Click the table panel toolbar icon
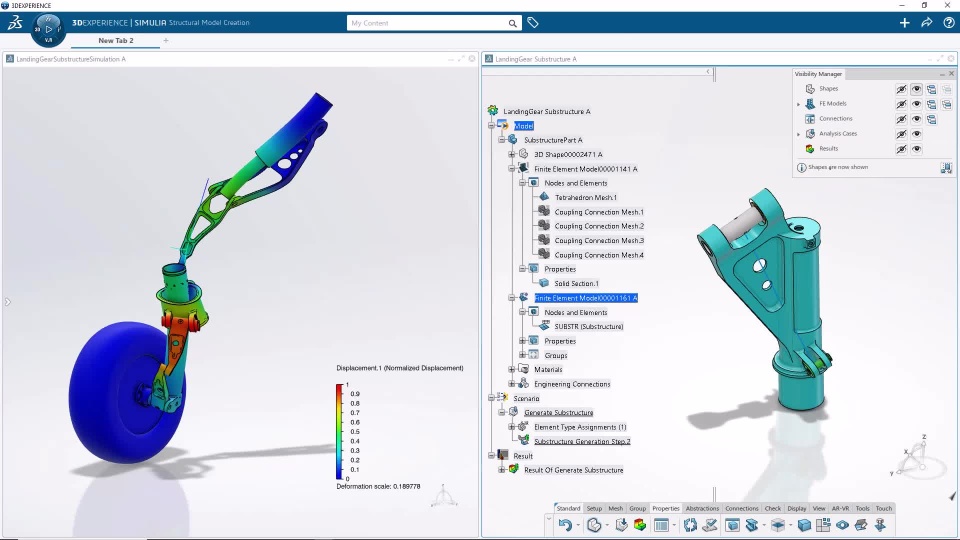The image size is (960, 540). [x=661, y=525]
